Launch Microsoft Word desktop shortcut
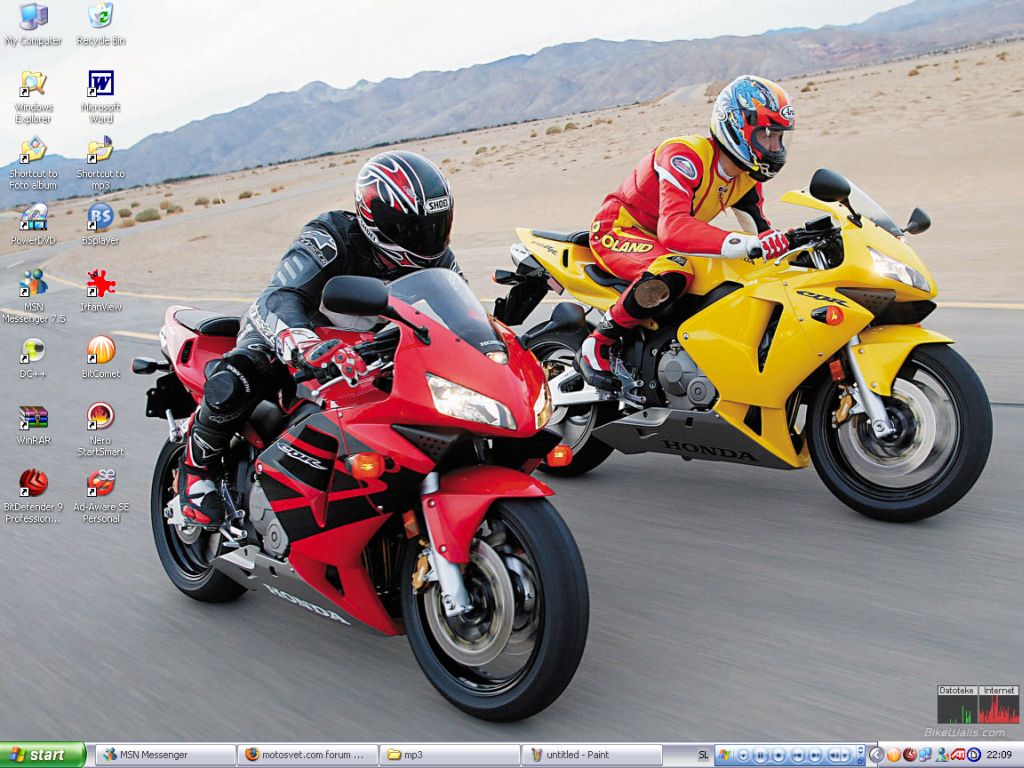1024x768 pixels. [x=101, y=97]
